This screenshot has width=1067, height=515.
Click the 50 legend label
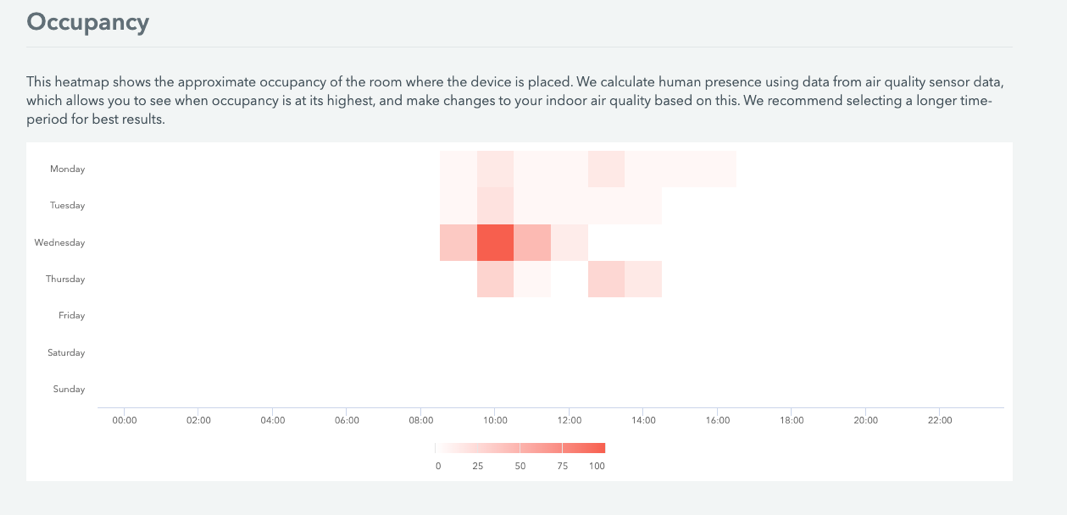(520, 467)
